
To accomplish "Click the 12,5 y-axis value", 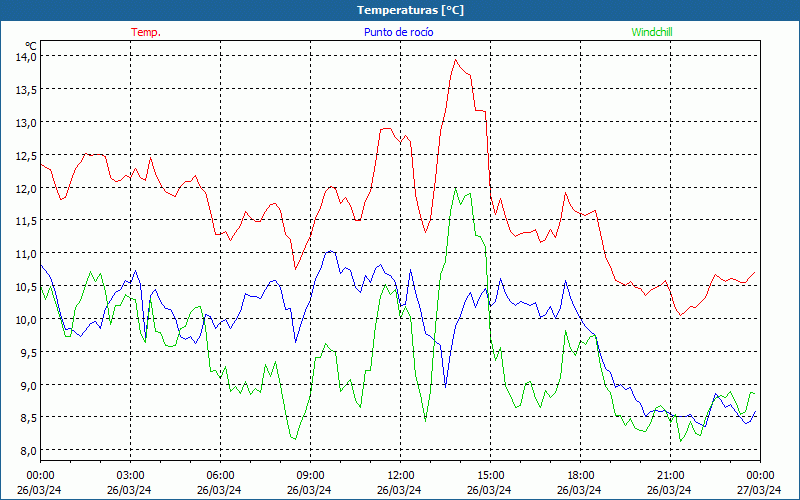I will (26, 155).
